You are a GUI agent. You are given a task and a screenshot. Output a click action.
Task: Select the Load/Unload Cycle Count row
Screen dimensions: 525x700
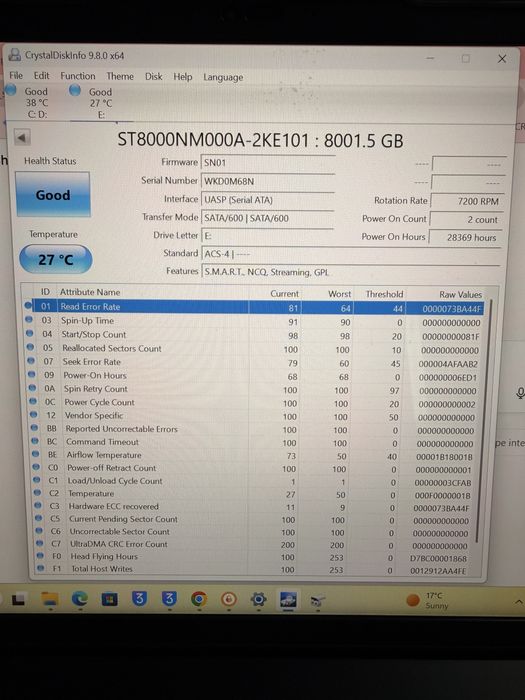tap(254, 482)
